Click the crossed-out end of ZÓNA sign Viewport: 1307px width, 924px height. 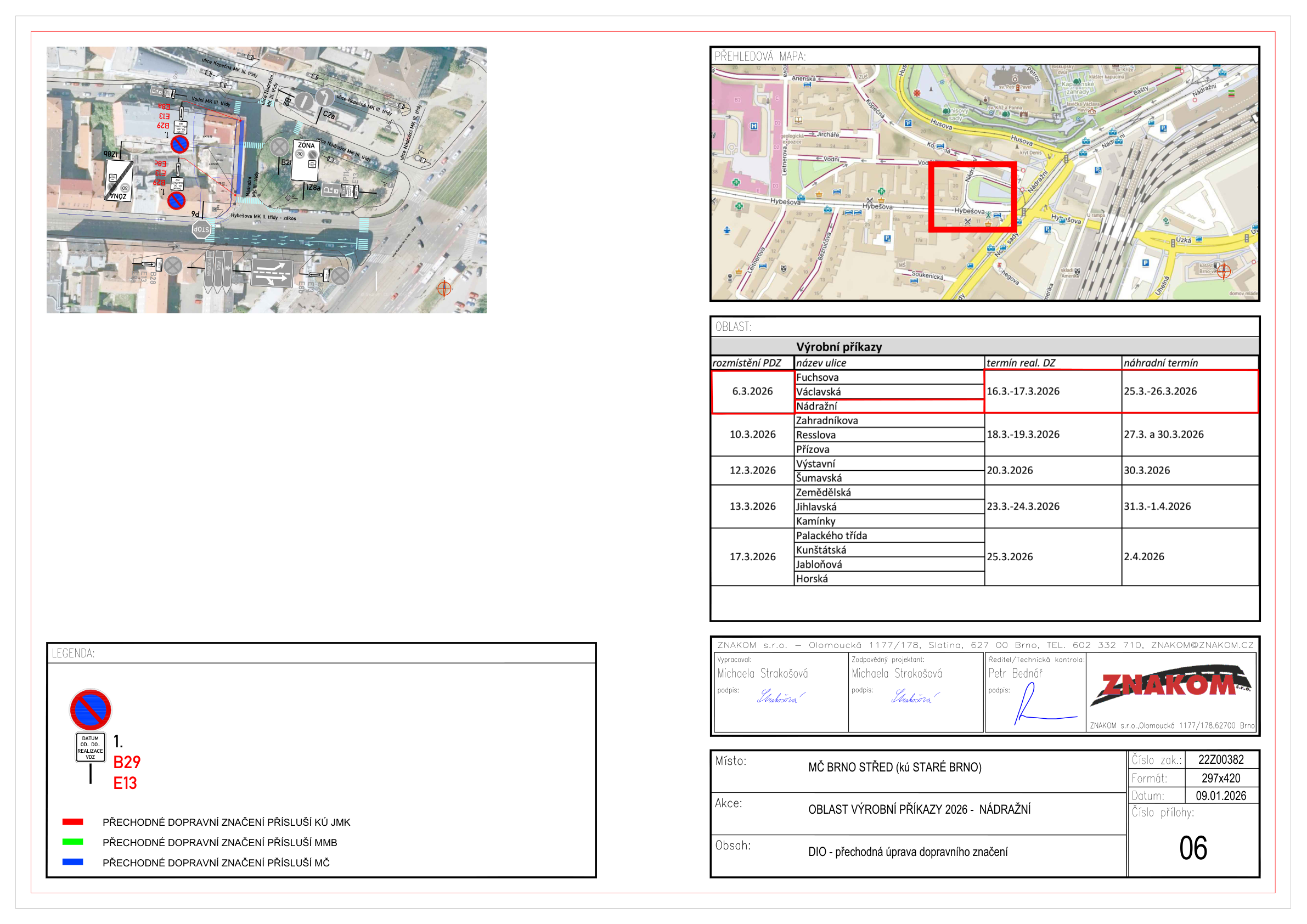(x=120, y=181)
